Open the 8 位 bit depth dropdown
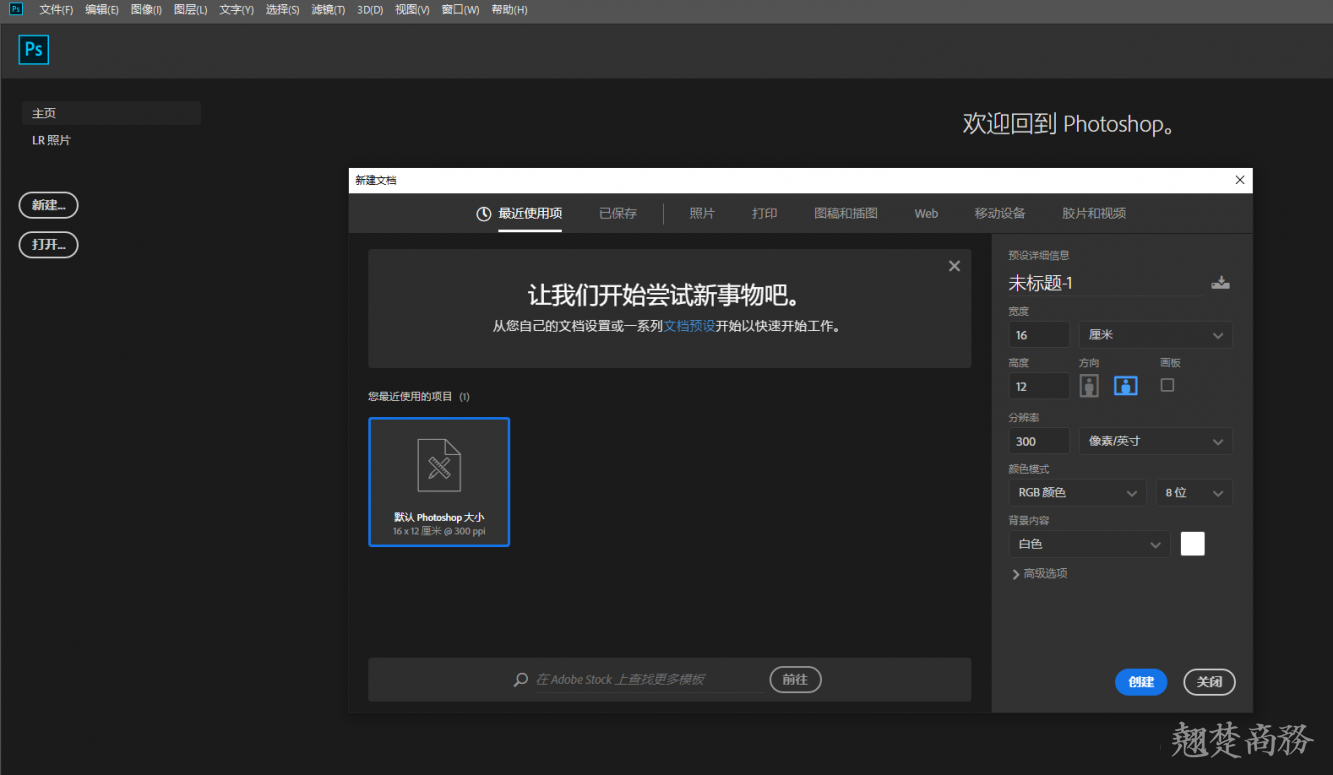1333x775 pixels. click(x=1194, y=493)
